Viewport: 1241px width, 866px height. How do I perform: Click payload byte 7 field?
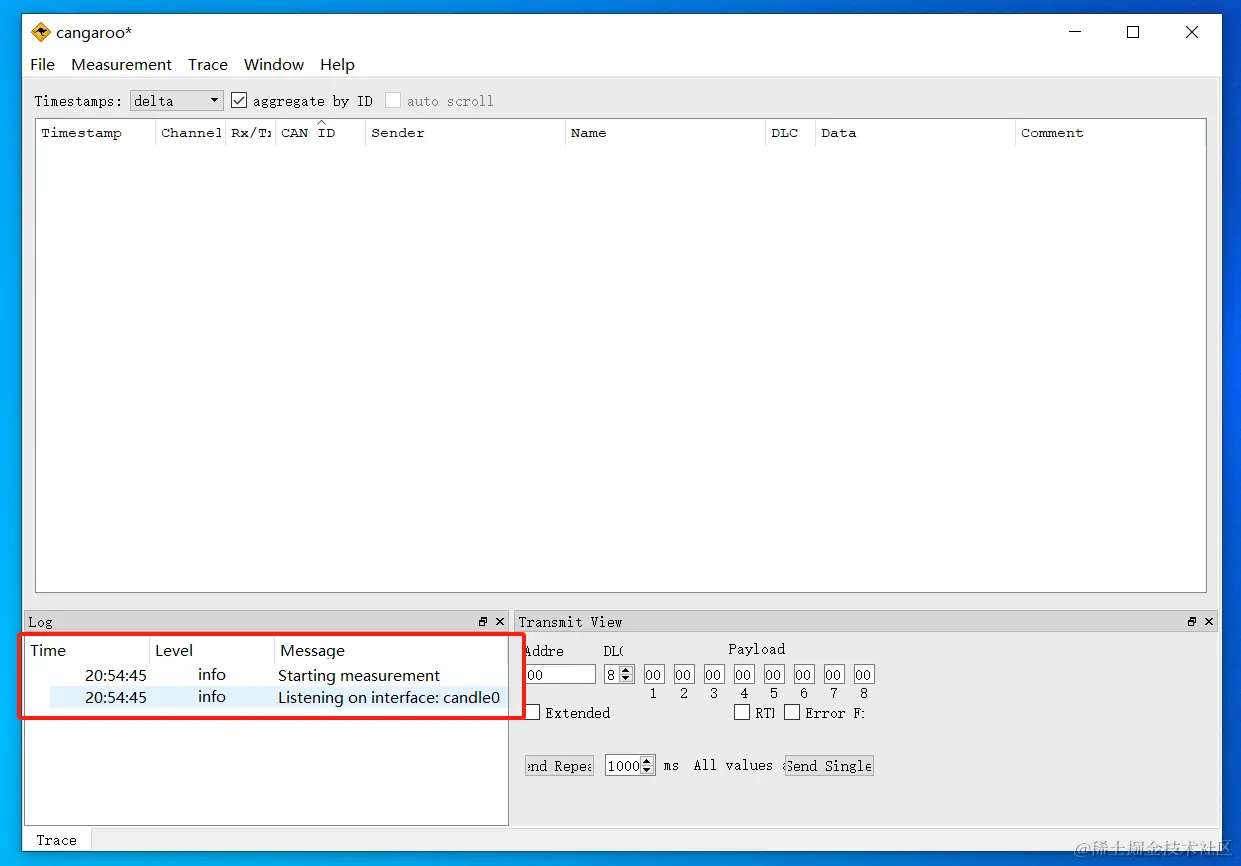tap(834, 675)
